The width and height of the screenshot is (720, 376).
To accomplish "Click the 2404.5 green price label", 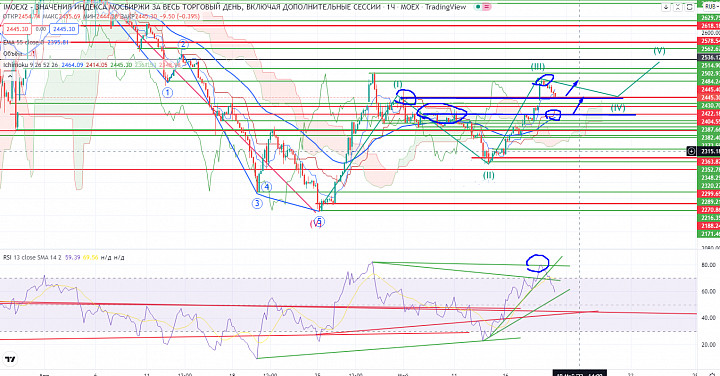I will pos(710,122).
